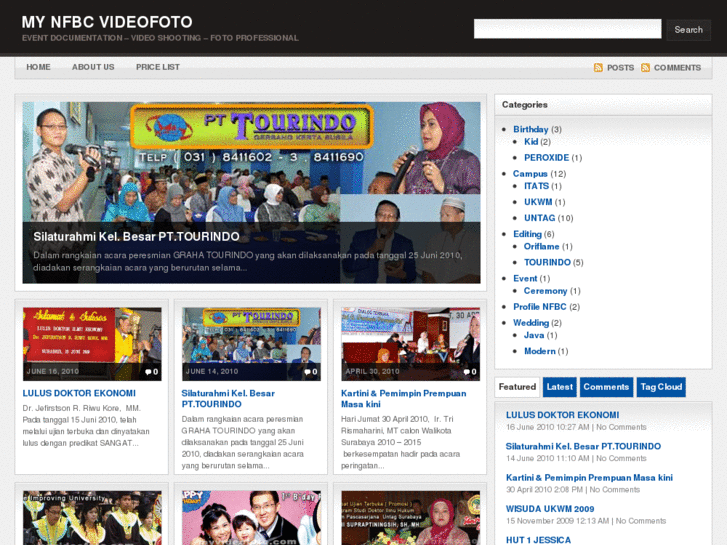Open the Posts feed link

[620, 68]
